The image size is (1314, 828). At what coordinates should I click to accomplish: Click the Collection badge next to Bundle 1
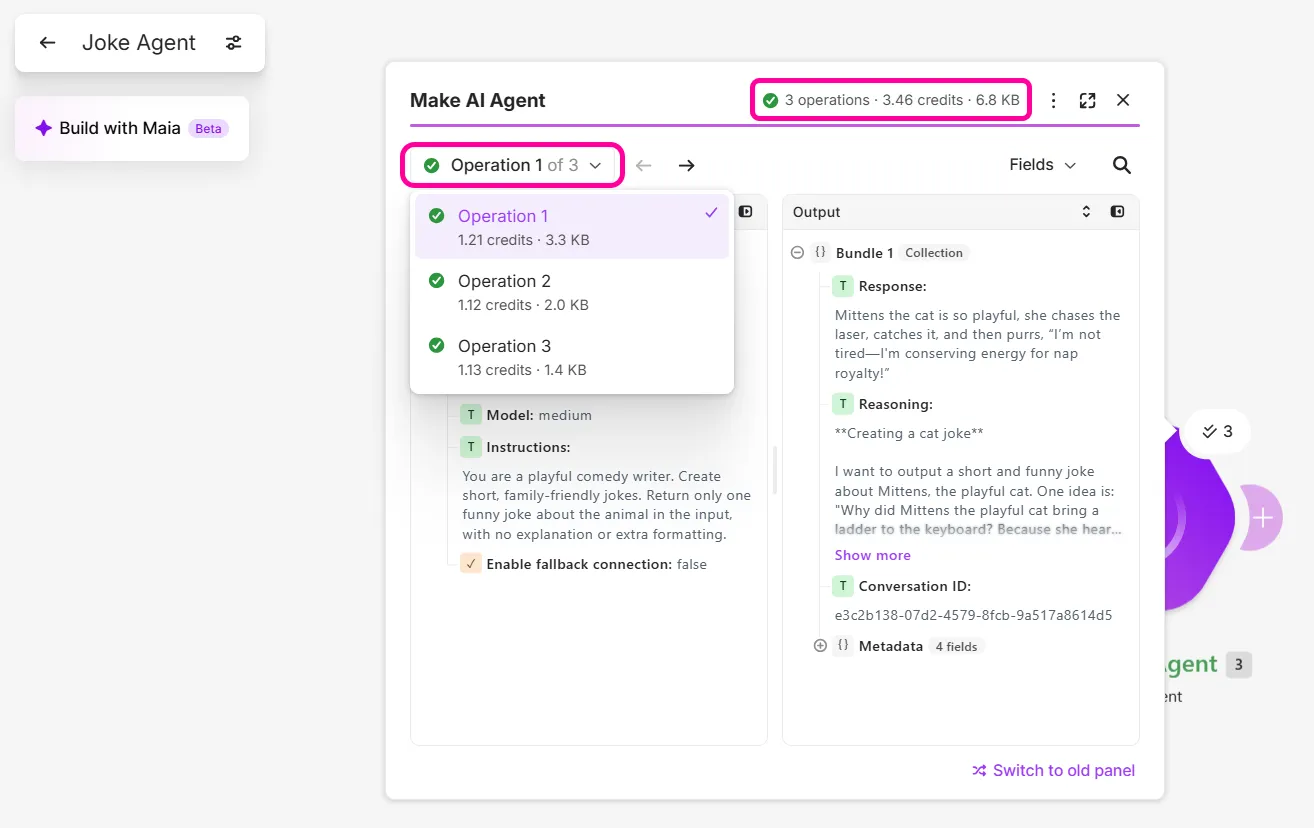point(934,253)
